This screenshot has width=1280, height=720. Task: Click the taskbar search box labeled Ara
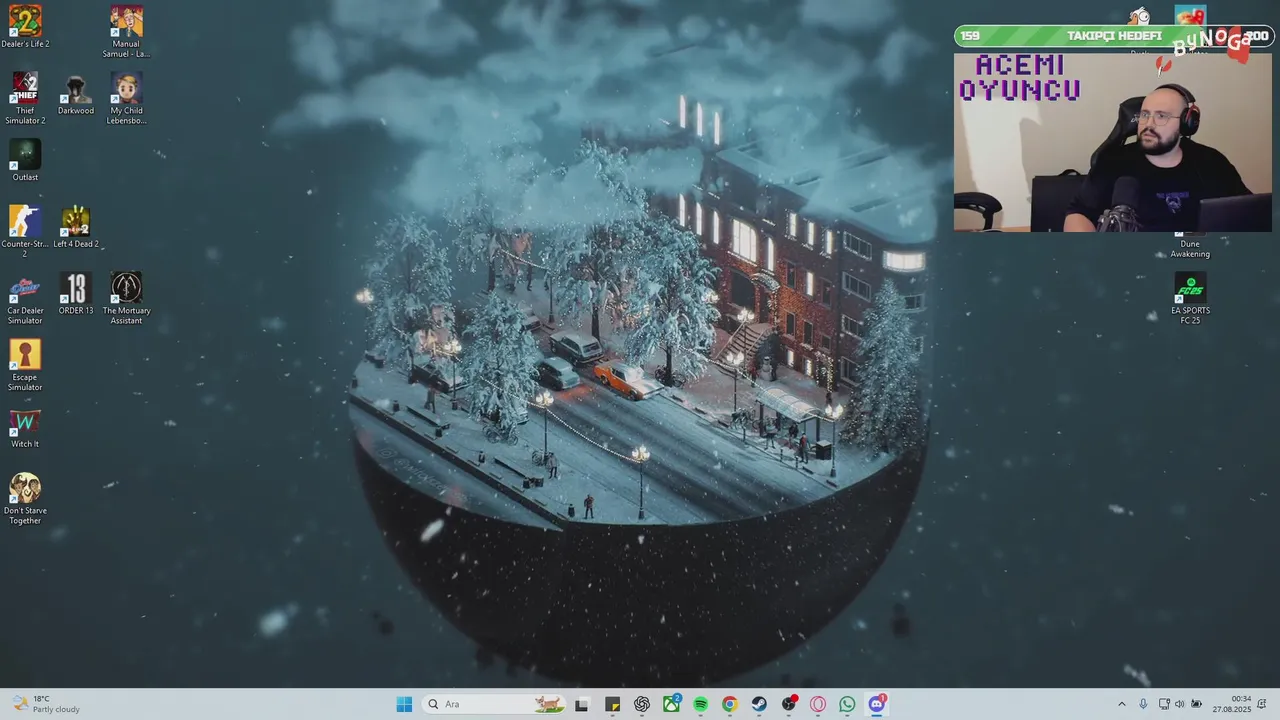pyautogui.click(x=494, y=704)
